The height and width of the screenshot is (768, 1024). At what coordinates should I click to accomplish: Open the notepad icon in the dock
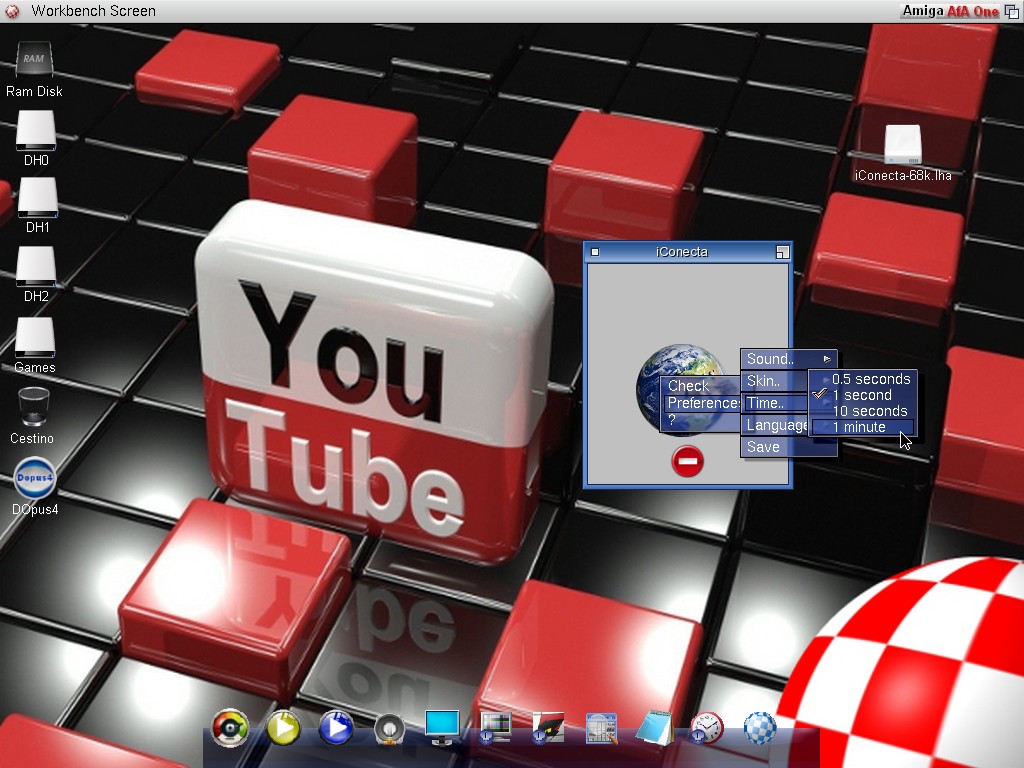coord(654,728)
